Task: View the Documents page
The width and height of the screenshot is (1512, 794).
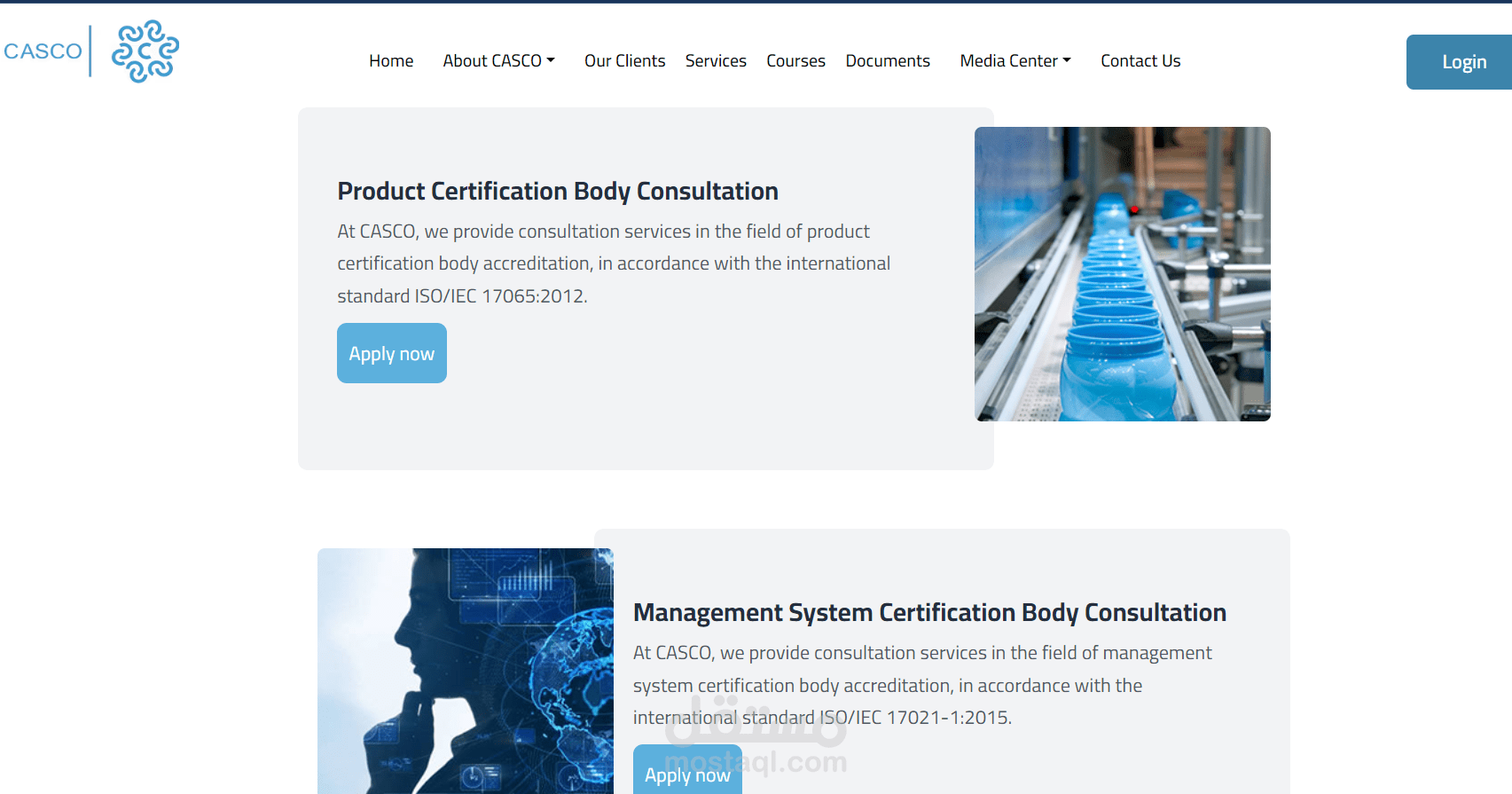Action: [888, 61]
